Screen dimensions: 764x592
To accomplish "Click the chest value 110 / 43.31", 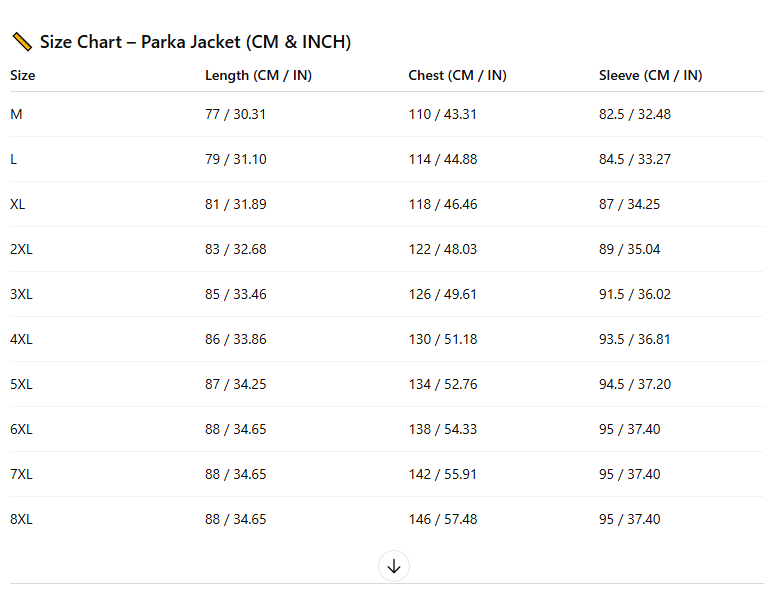I will 443,114.
